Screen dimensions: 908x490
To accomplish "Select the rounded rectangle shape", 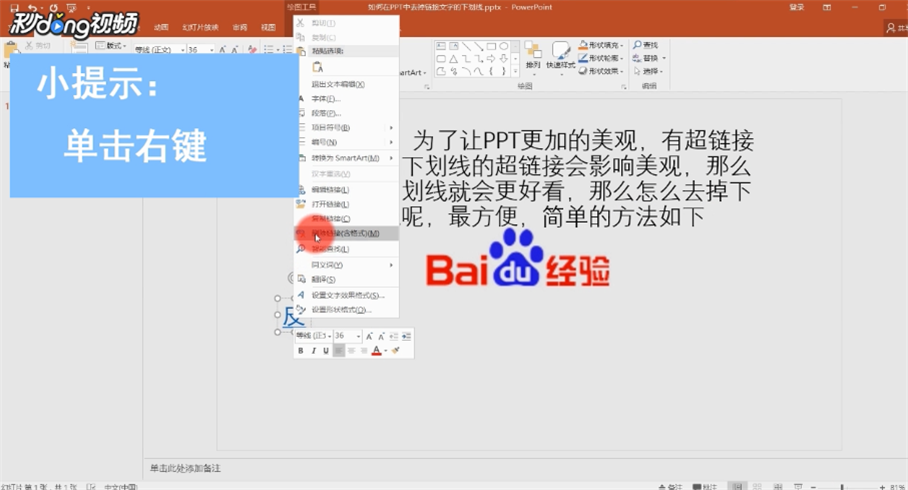I will [441, 58].
